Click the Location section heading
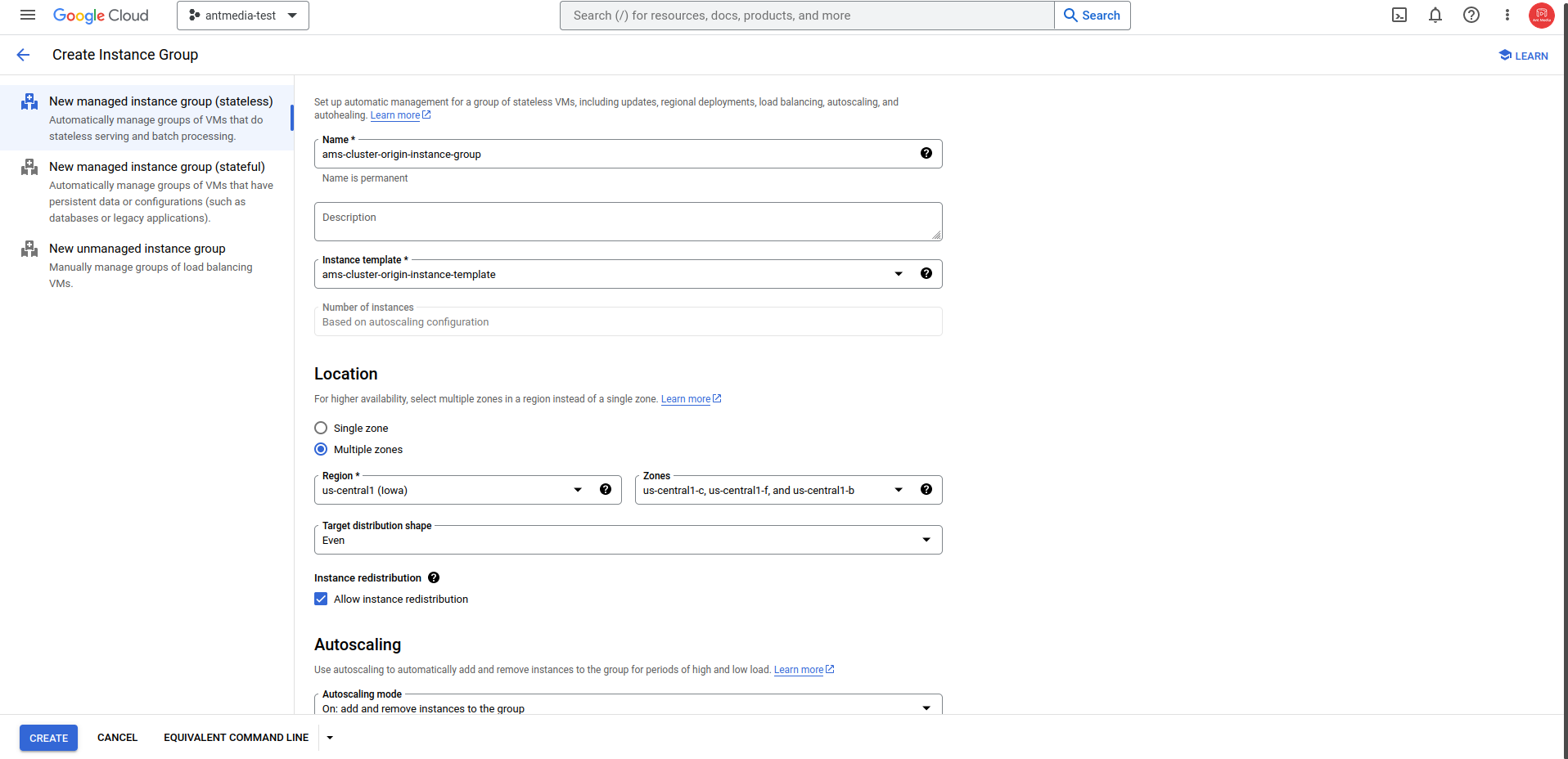 tap(346, 374)
